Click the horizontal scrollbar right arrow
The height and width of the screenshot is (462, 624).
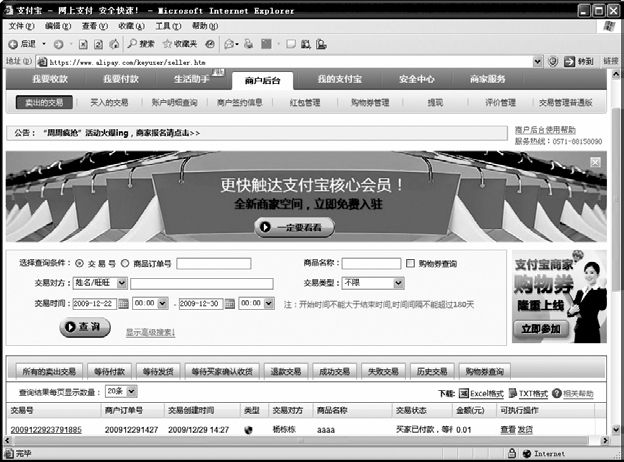pos(605,441)
